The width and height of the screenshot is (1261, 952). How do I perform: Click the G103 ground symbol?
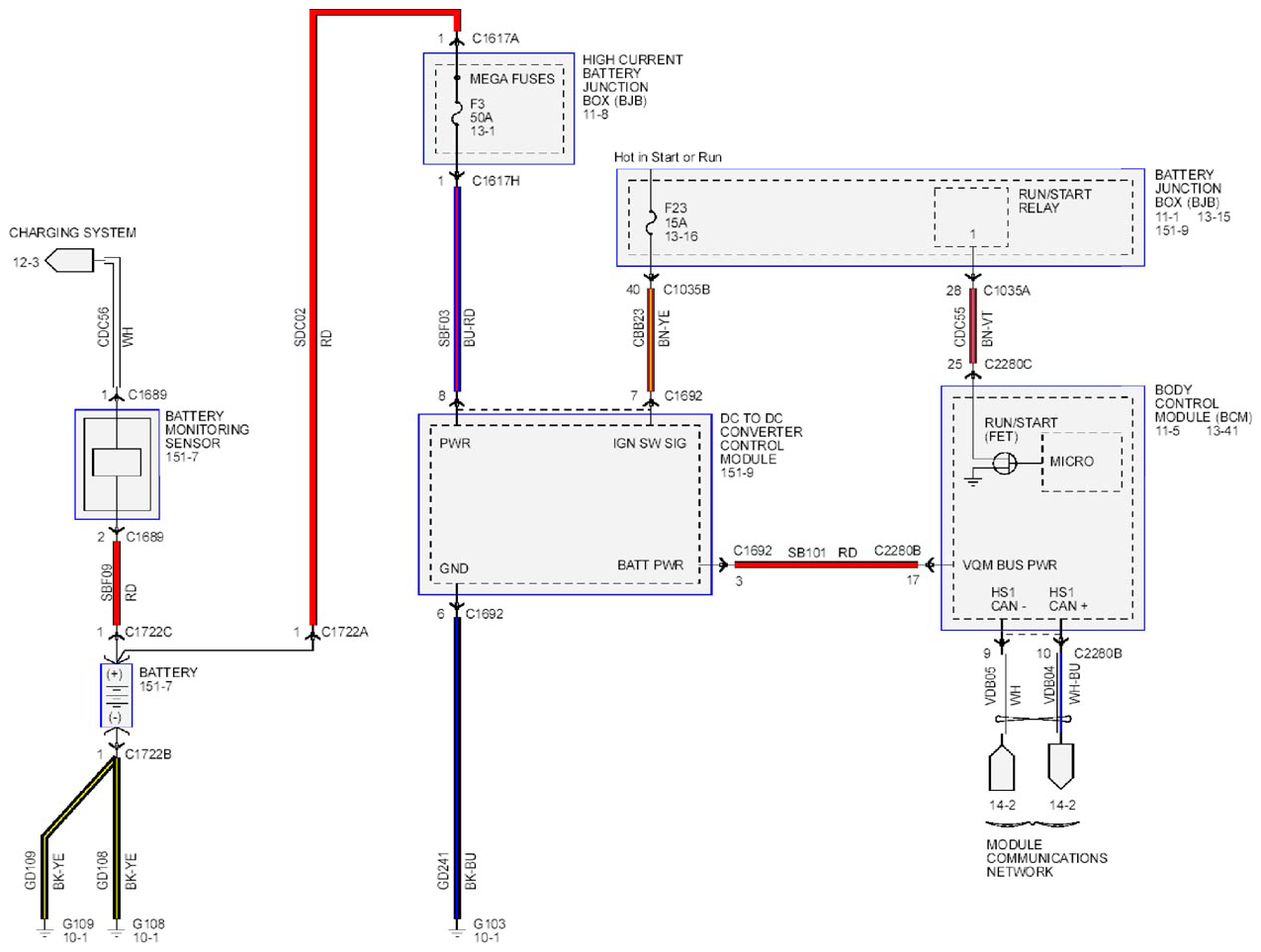(456, 931)
